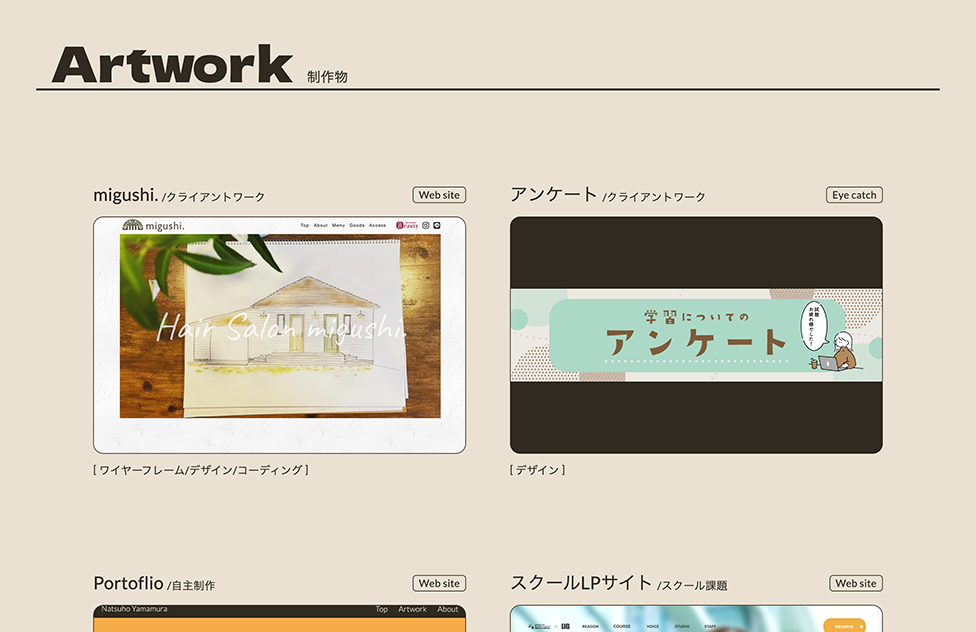
Task: Select "About" in the Portoflio preview navigation
Action: coord(448,609)
